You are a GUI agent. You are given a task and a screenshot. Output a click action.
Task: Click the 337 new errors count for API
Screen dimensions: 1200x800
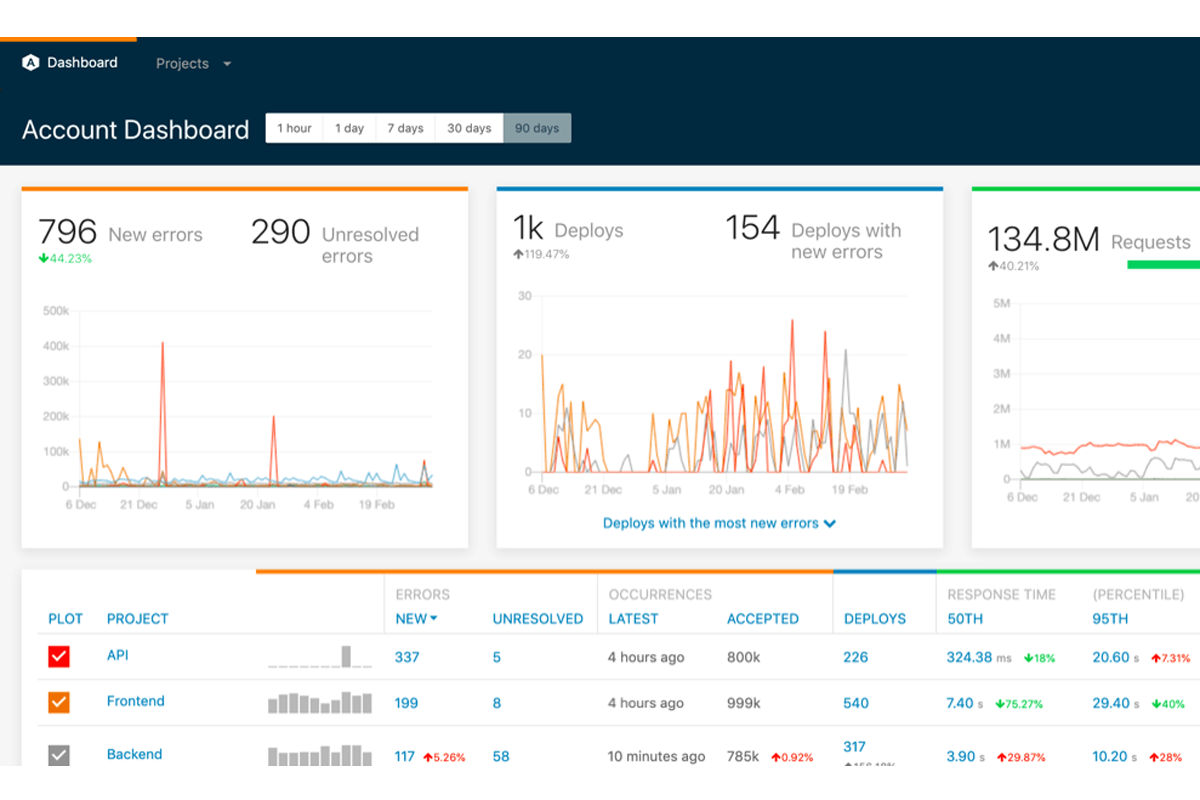(x=405, y=657)
